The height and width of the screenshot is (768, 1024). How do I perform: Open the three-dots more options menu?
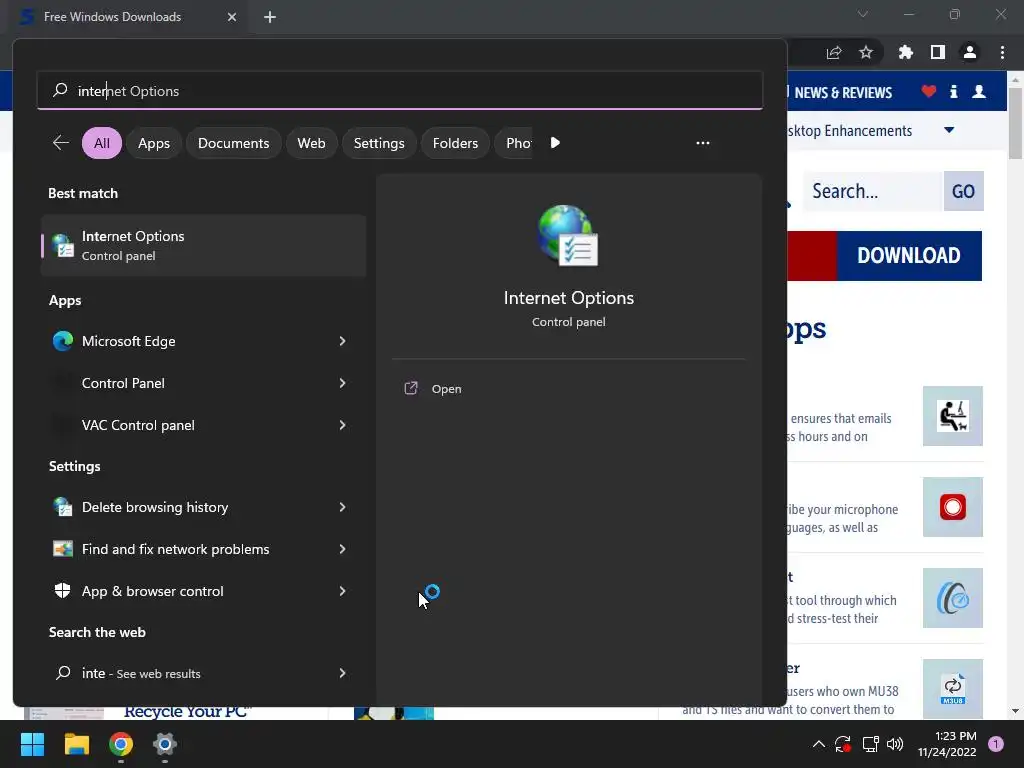coord(703,143)
